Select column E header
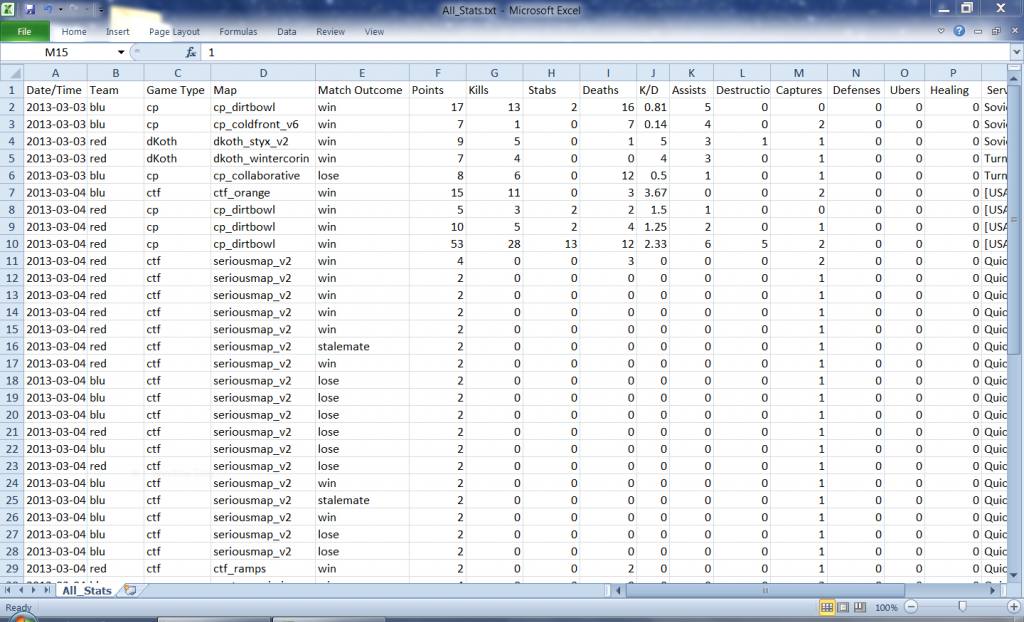 tap(362, 73)
